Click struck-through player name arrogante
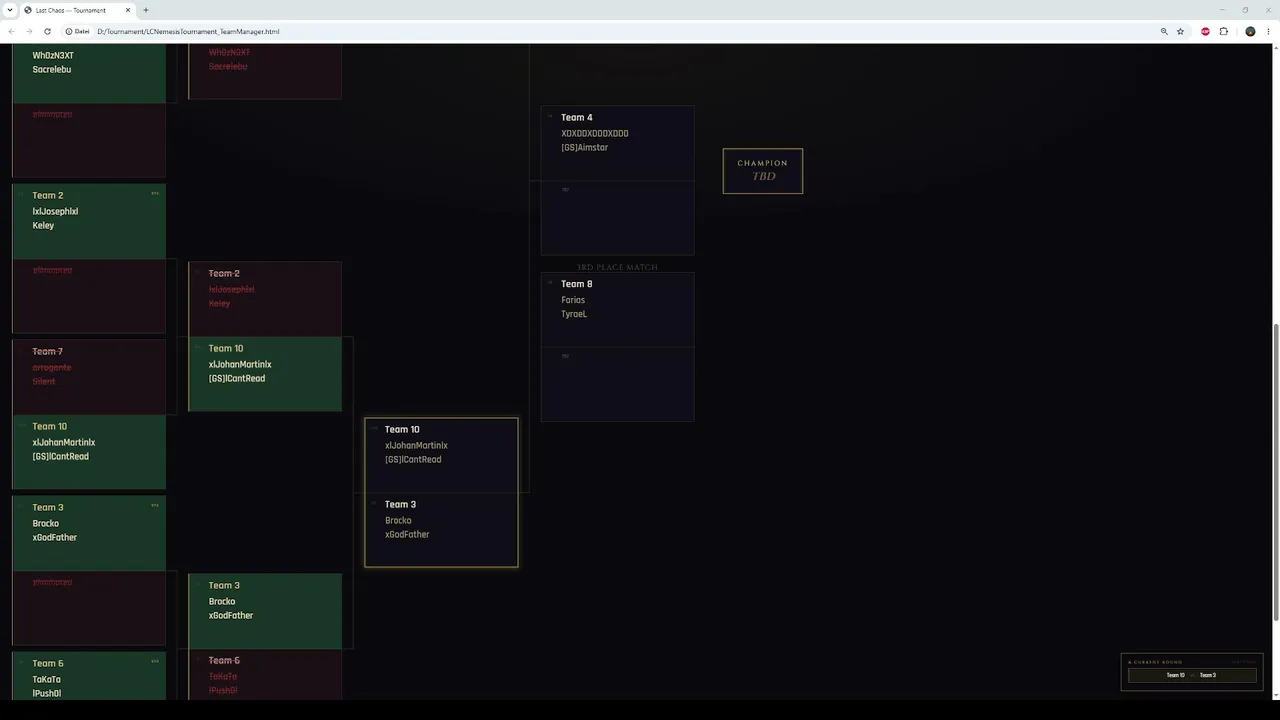 (x=52, y=367)
